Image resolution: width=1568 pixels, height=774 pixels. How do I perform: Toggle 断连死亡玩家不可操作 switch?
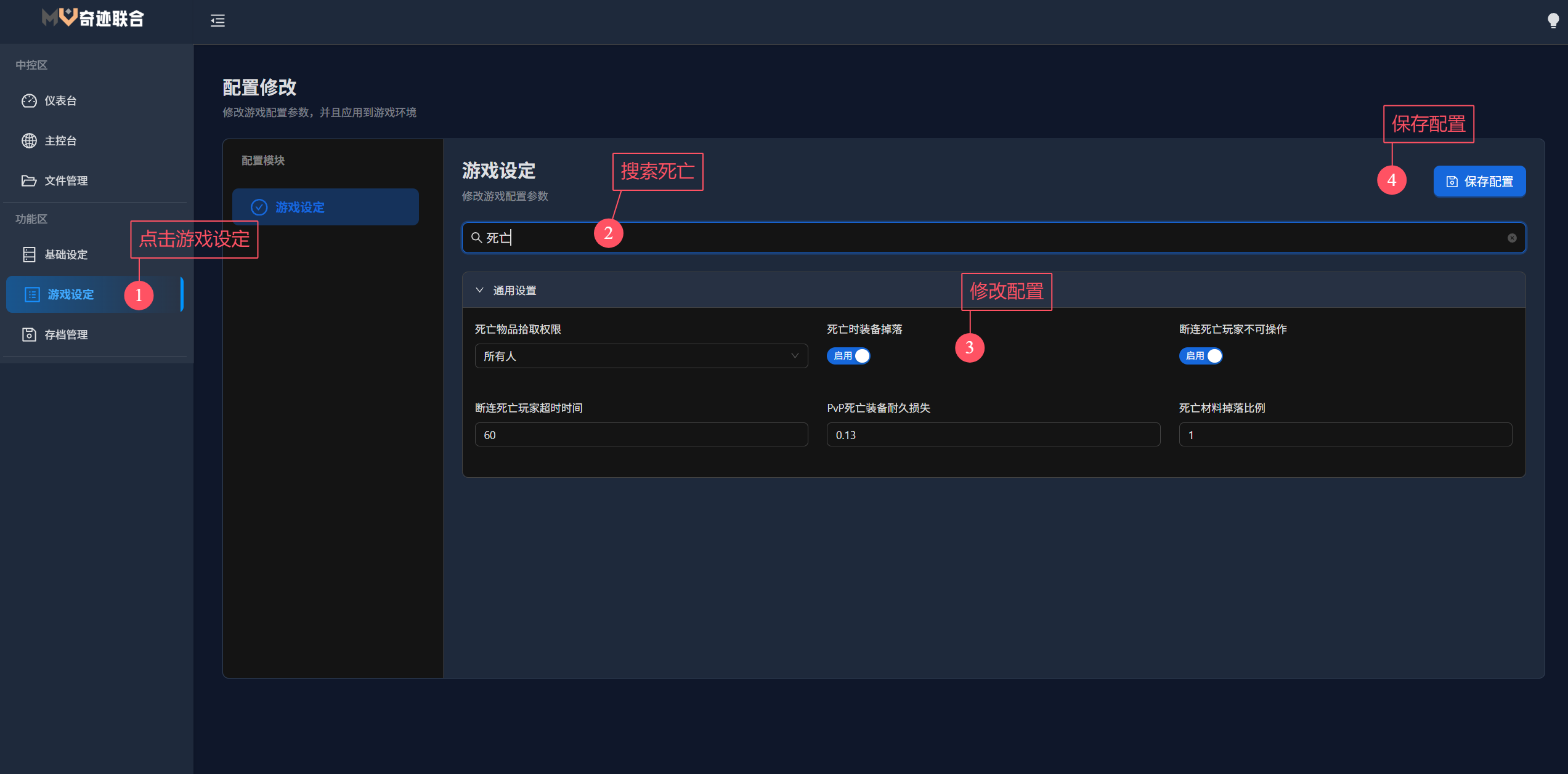[1200, 356]
